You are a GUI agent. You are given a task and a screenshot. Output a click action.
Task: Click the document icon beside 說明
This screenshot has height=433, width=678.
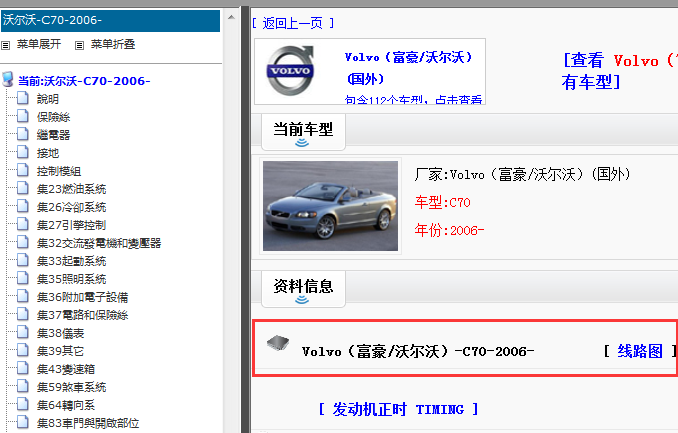(x=23, y=98)
